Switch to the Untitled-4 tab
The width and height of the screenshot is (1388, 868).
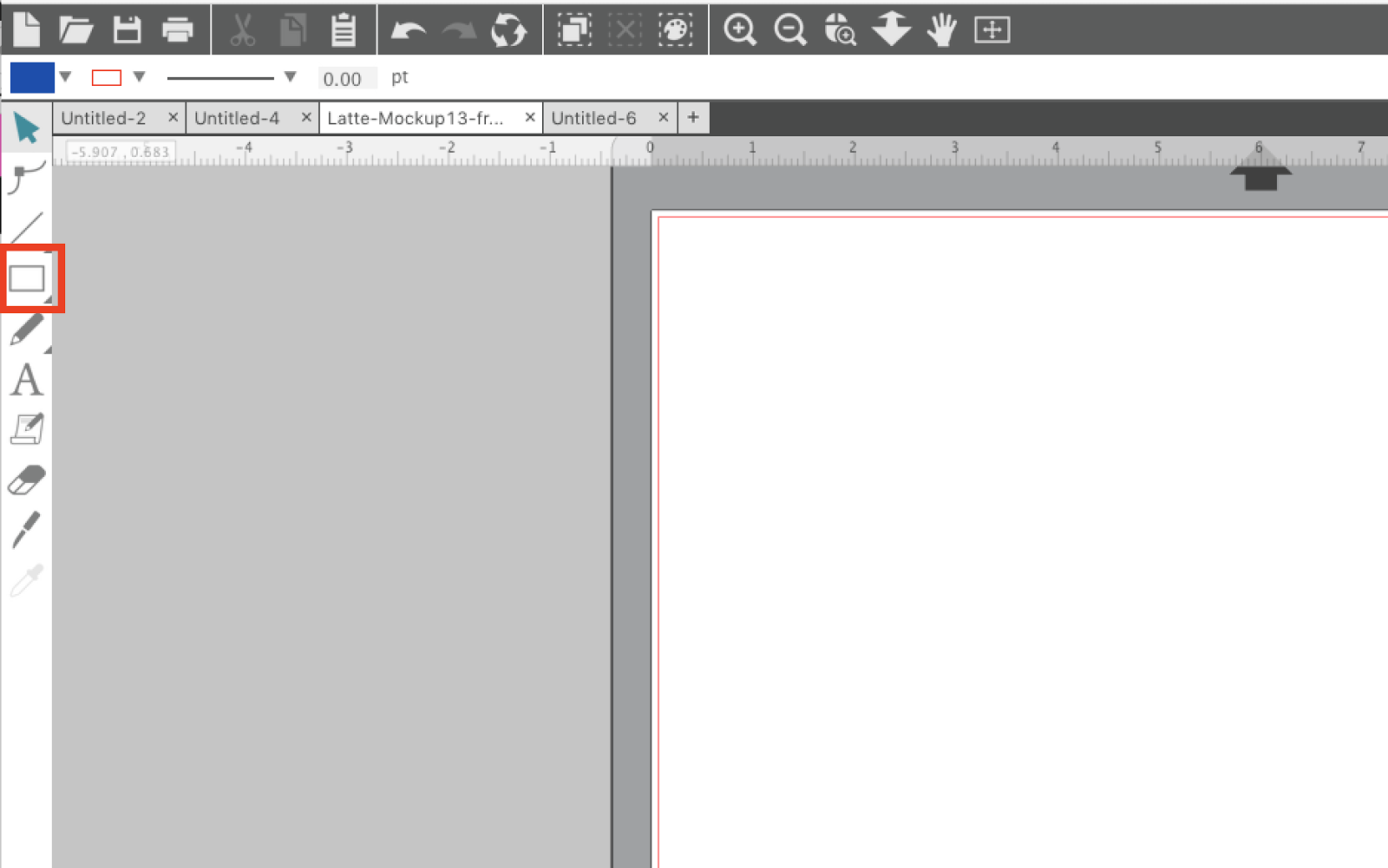tap(237, 117)
